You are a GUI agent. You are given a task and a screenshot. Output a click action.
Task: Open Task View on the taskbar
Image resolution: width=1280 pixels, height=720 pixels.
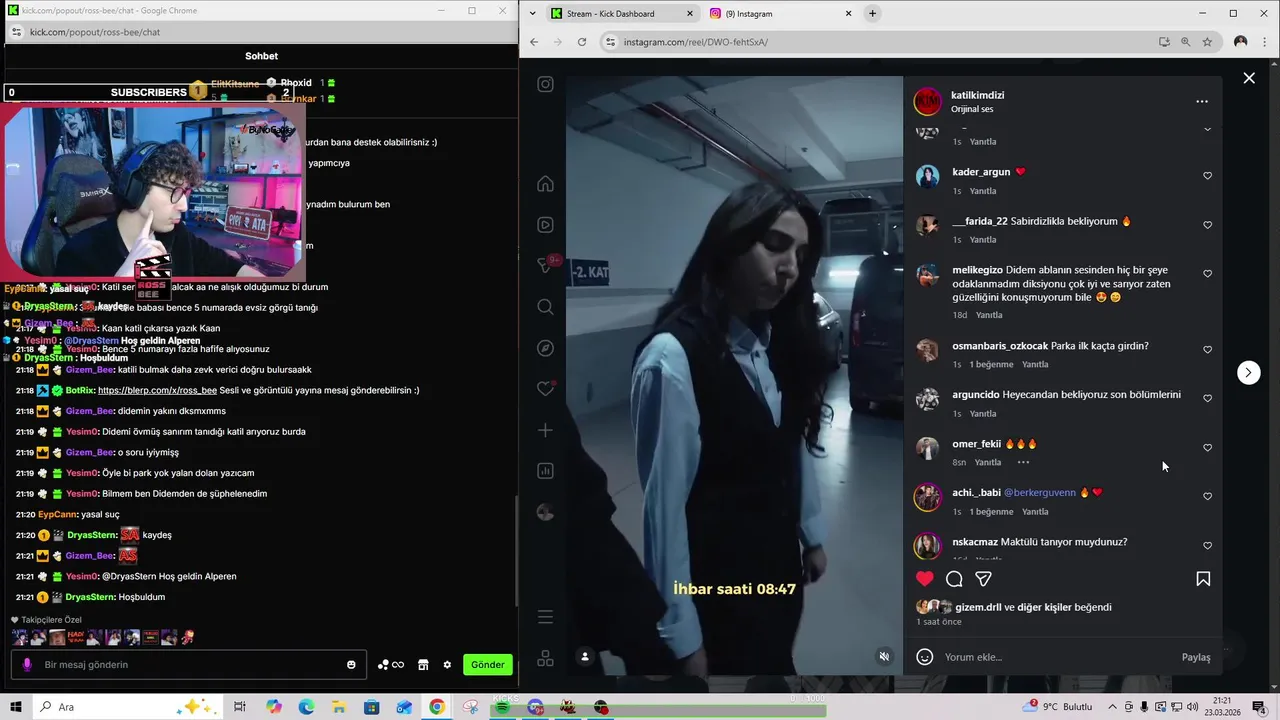coord(240,707)
